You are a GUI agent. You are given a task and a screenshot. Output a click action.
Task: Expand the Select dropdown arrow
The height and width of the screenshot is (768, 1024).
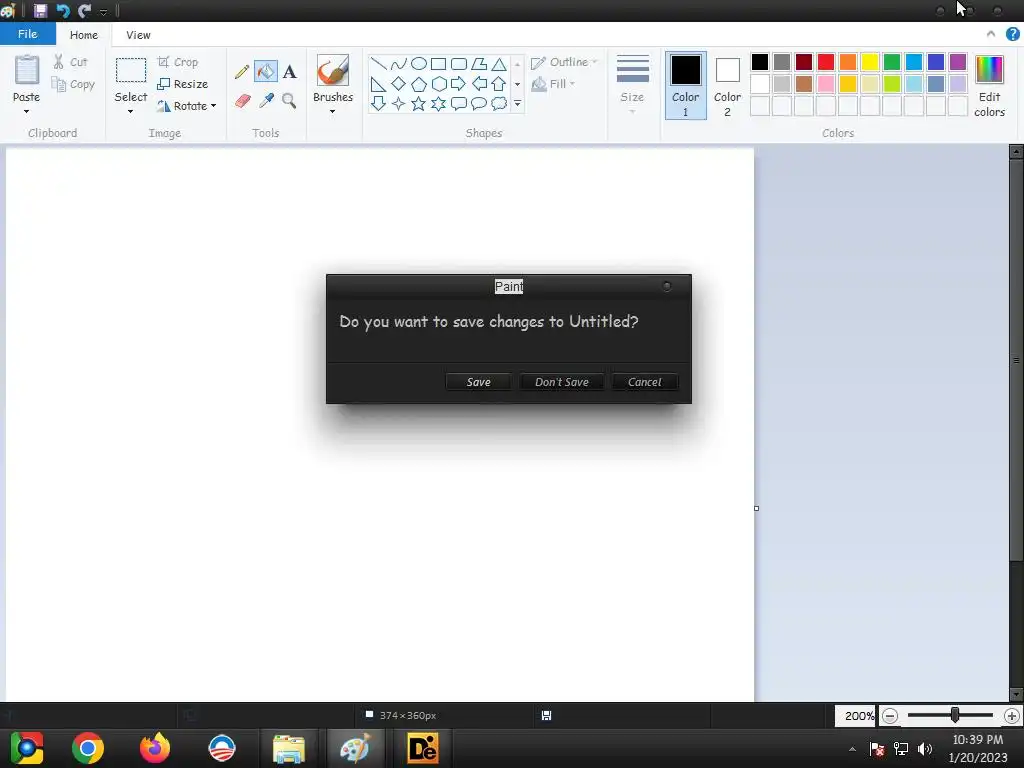tap(131, 112)
